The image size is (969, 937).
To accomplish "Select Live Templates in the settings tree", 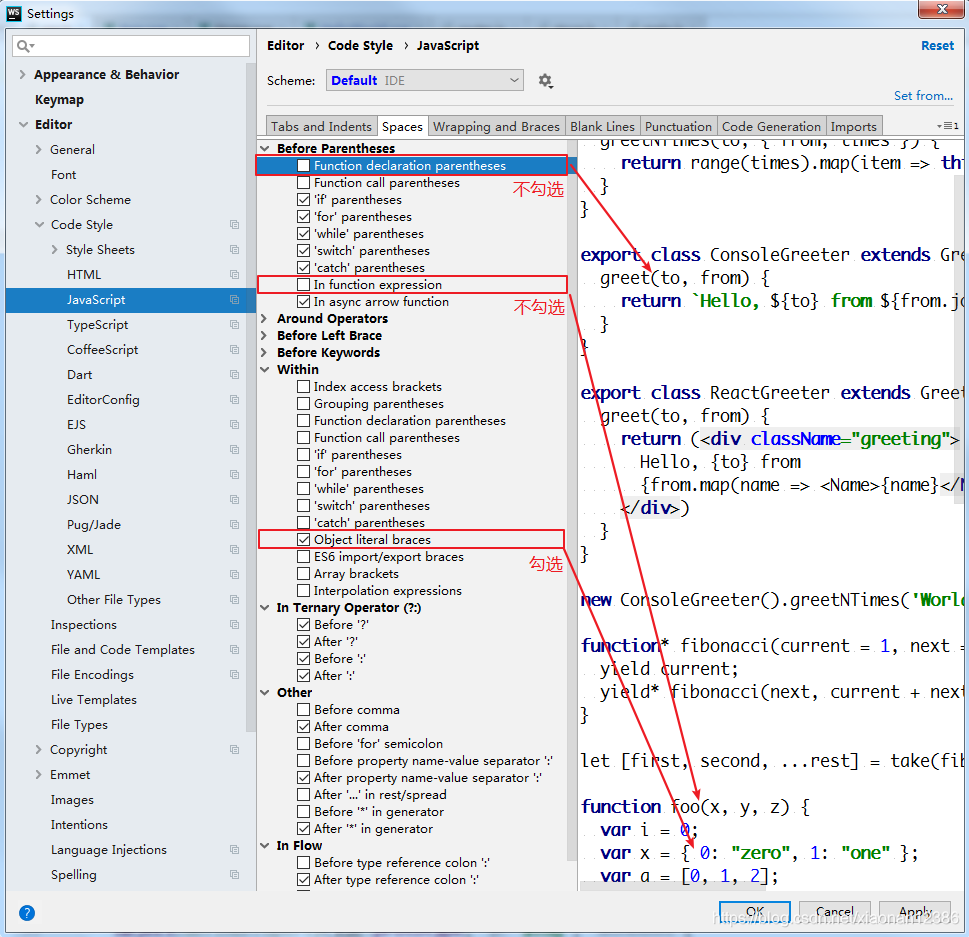I will pyautogui.click(x=94, y=700).
